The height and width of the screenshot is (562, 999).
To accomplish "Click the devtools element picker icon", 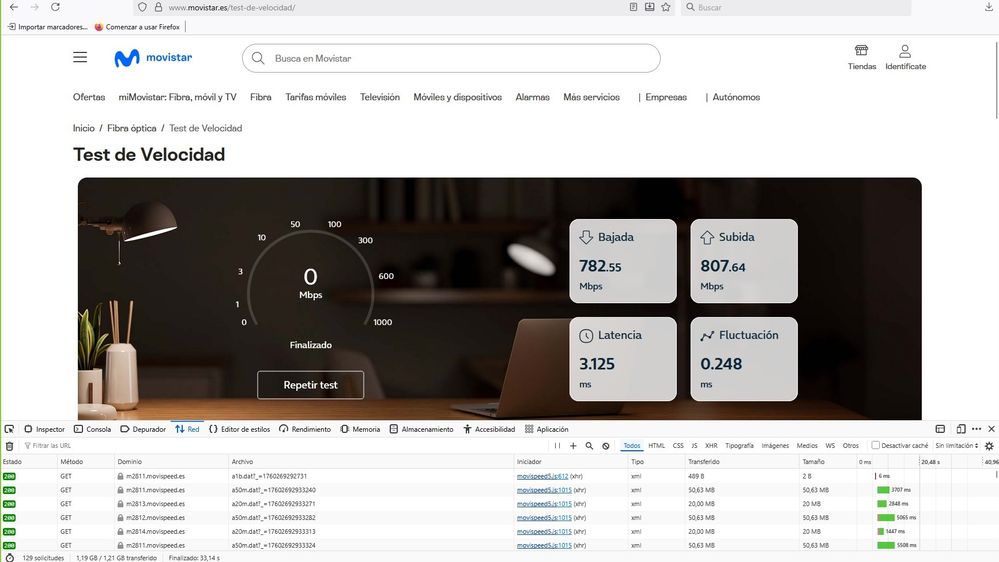I will (9, 429).
